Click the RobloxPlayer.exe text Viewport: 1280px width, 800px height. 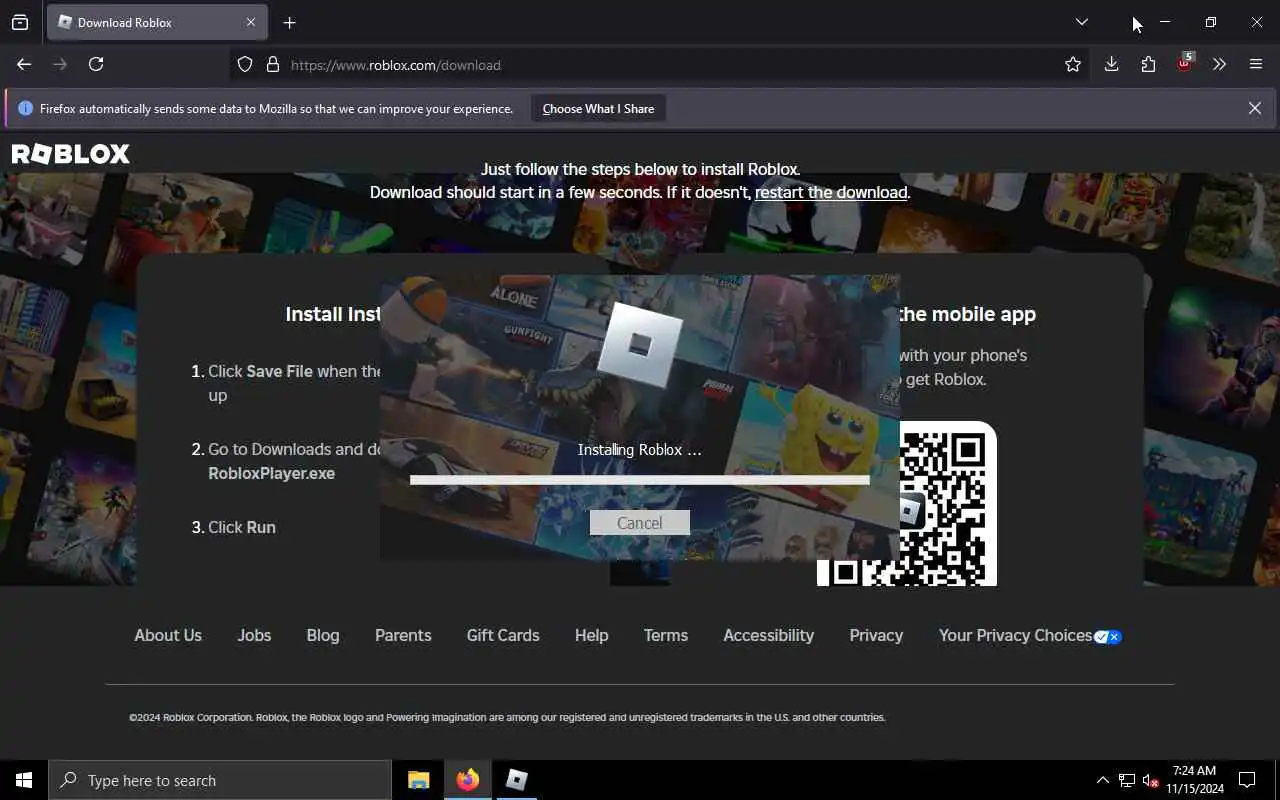pos(271,473)
